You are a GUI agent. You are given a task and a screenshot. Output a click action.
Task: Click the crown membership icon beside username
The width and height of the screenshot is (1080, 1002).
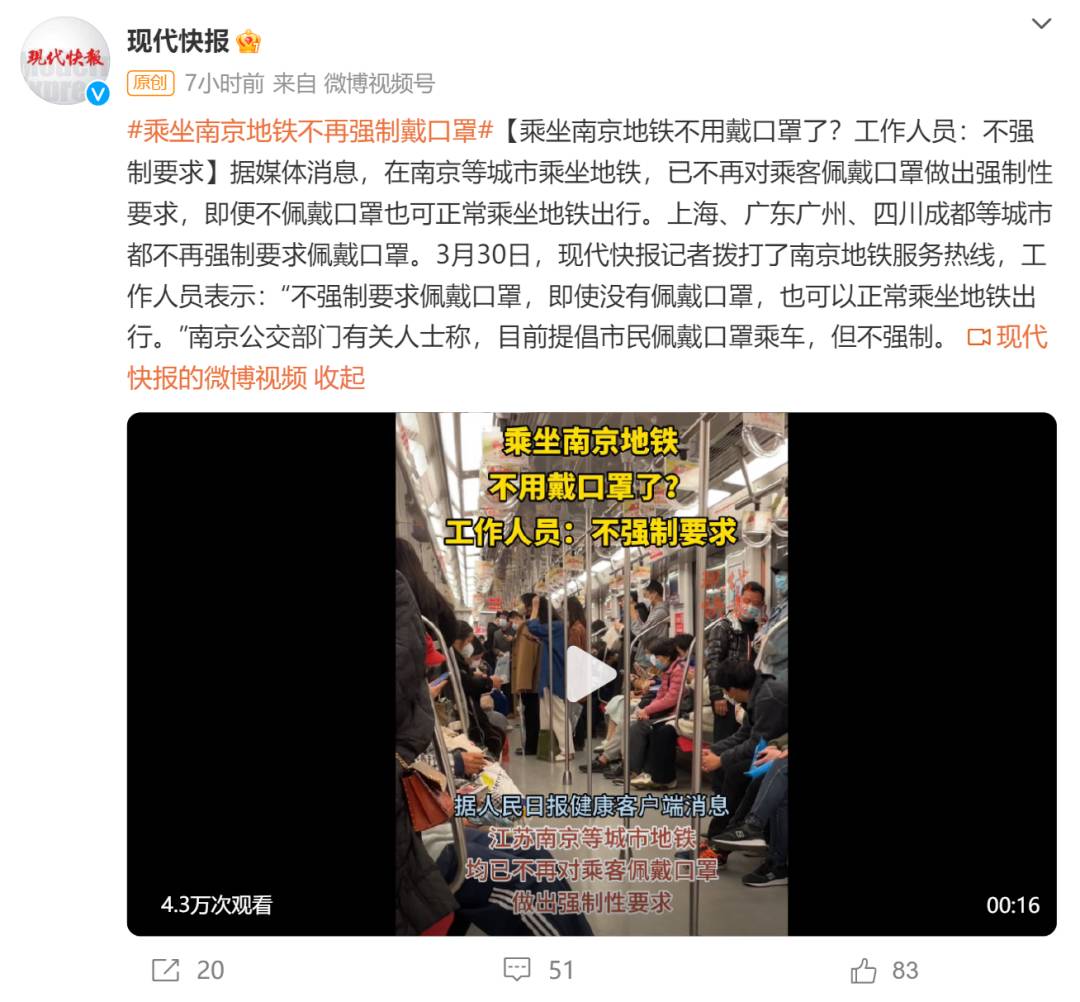(x=248, y=42)
